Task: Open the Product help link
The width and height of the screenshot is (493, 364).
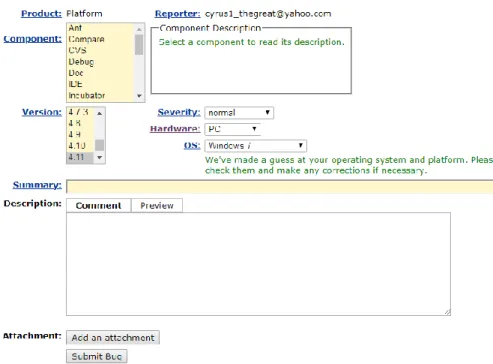Action: [x=41, y=14]
